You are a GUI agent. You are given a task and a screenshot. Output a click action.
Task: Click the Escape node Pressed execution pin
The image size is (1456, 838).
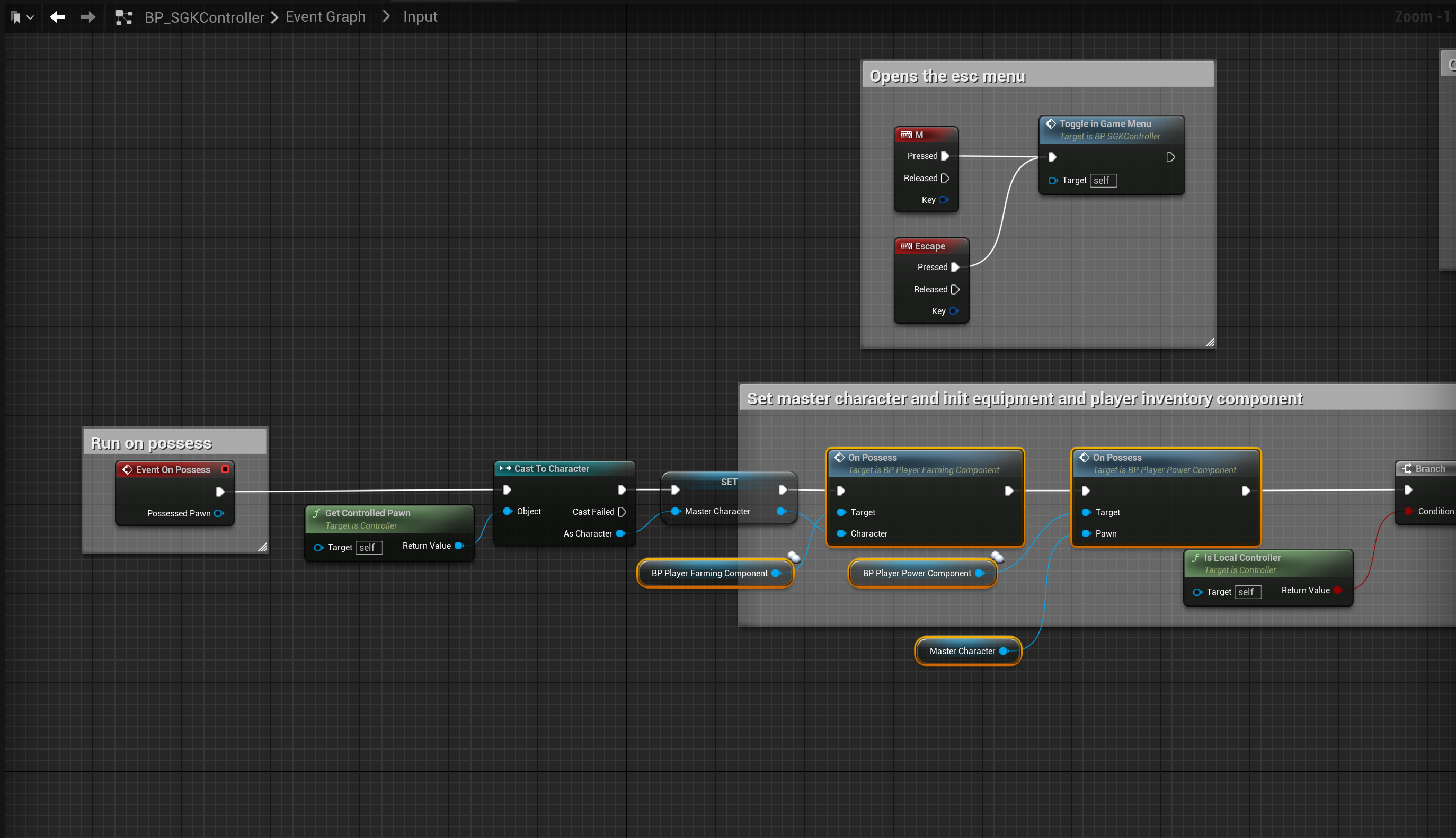coord(955,267)
